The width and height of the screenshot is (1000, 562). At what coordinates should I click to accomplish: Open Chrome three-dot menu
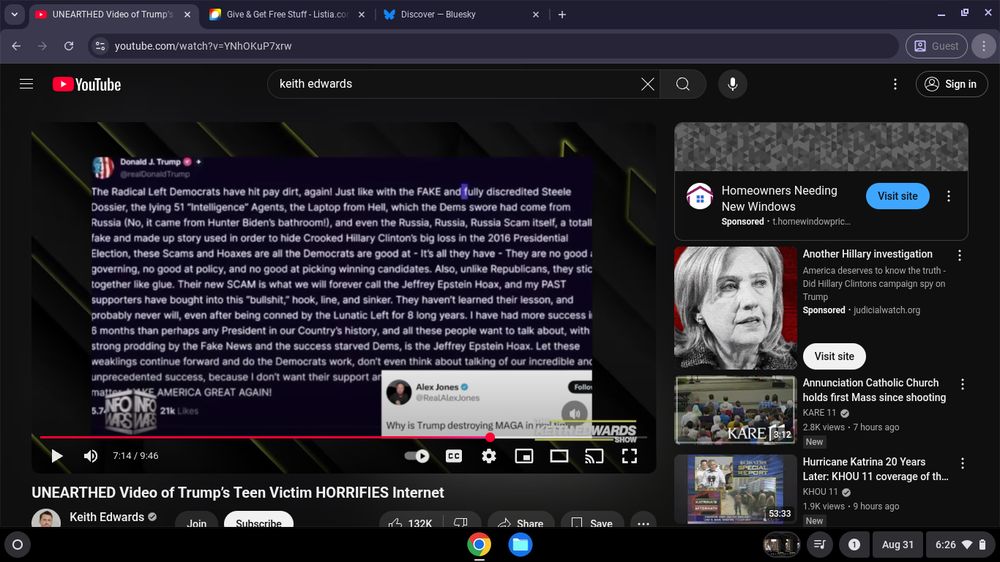[983, 46]
